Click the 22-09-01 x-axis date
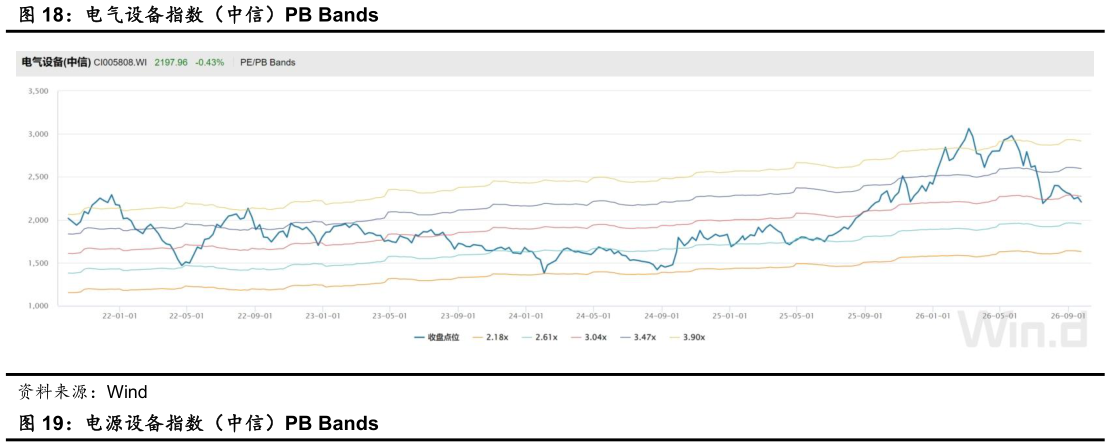The image size is (1110, 447). [x=254, y=316]
